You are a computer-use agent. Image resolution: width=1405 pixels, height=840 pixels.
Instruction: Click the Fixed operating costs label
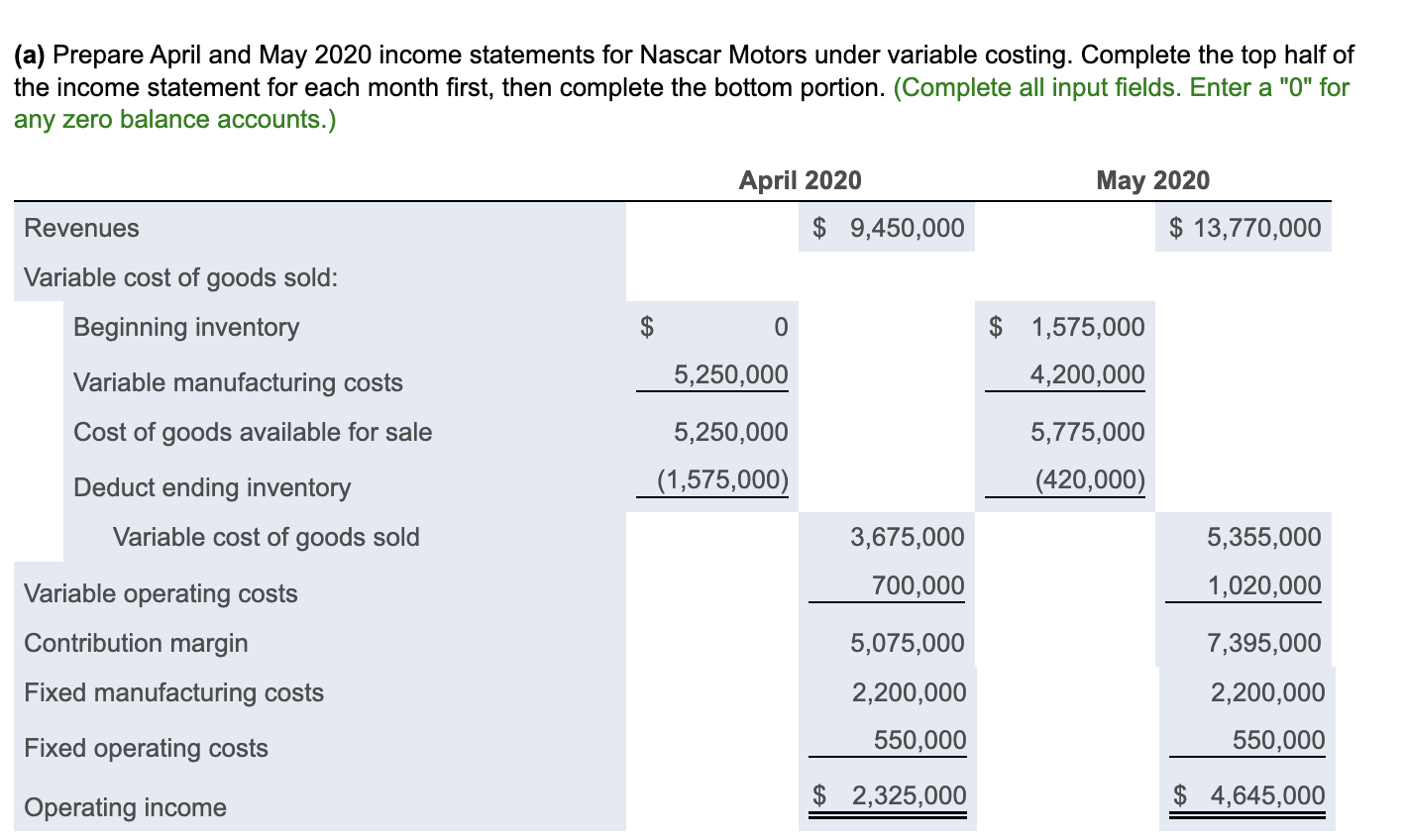point(146,748)
